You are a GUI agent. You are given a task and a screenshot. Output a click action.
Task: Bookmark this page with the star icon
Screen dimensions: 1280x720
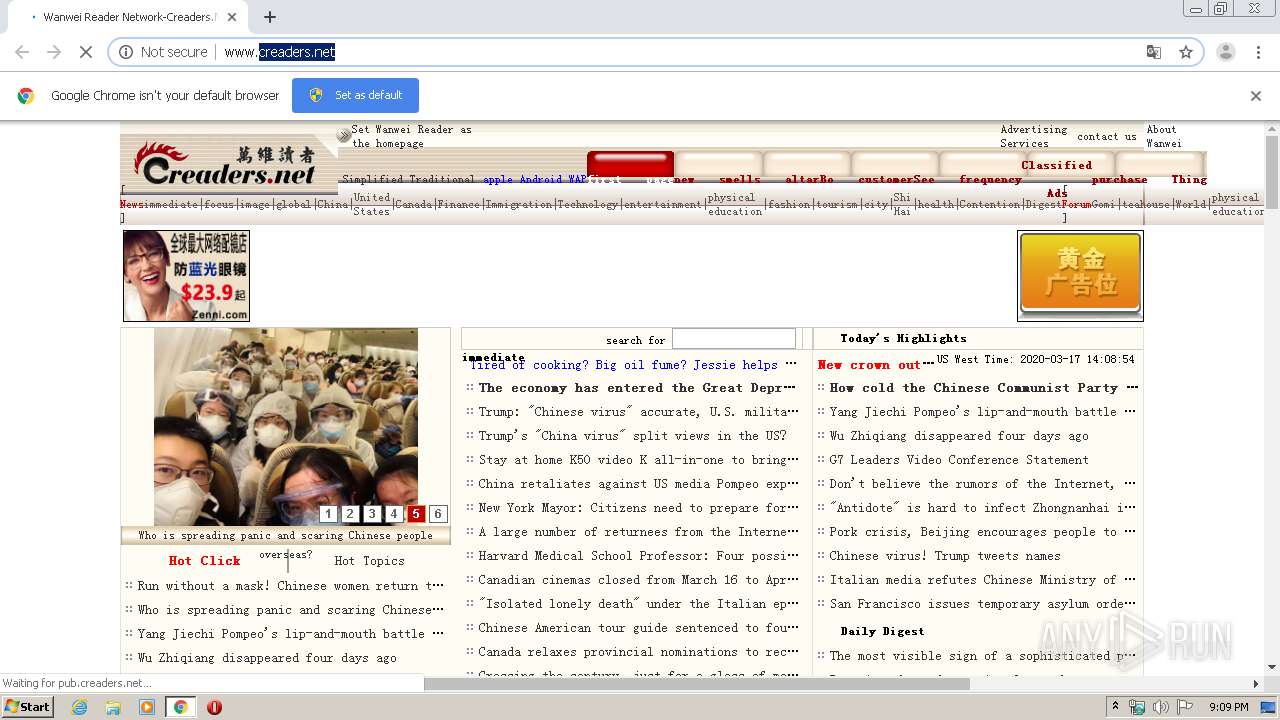[1186, 52]
